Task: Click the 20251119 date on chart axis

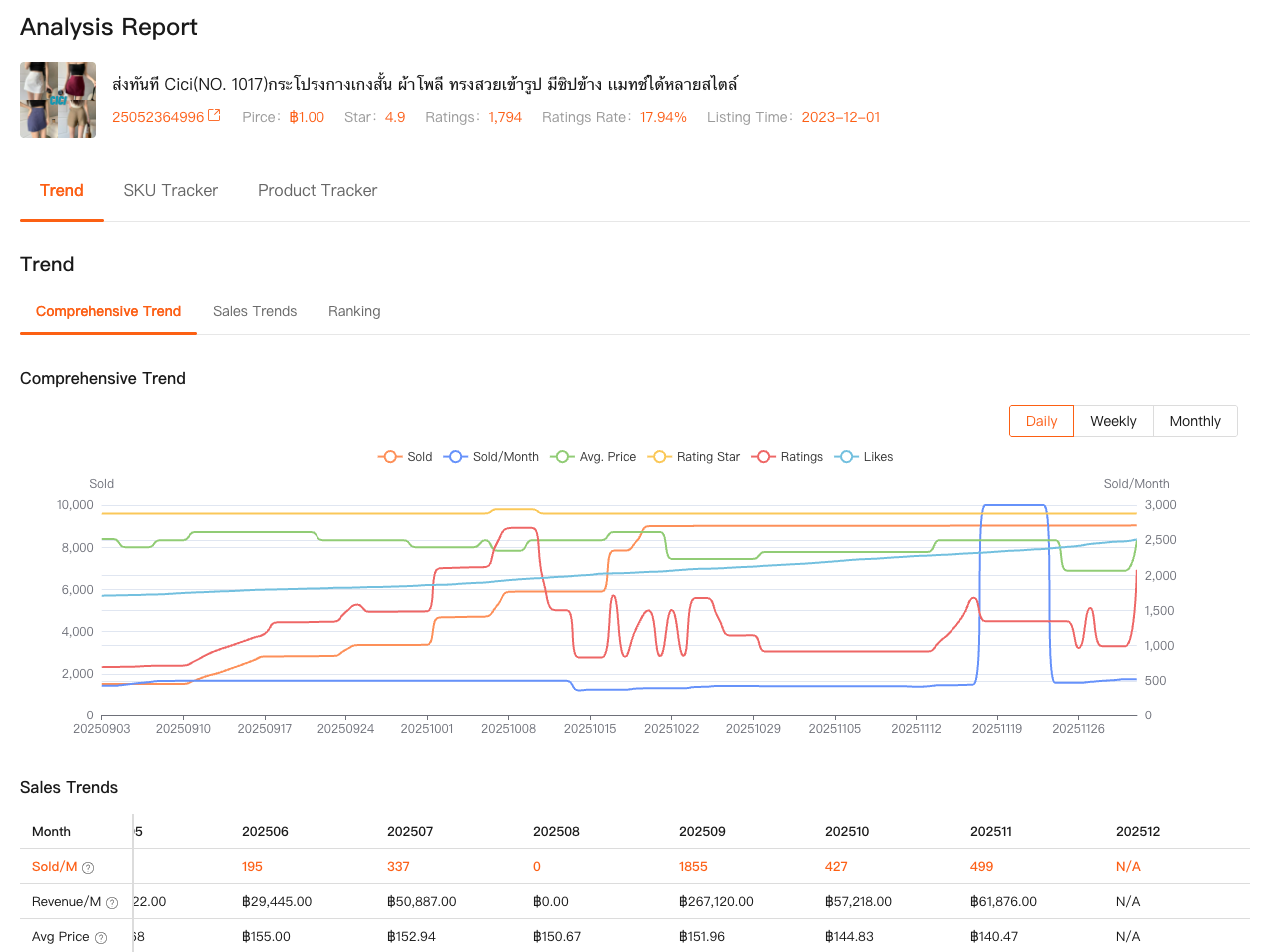Action: click(997, 729)
